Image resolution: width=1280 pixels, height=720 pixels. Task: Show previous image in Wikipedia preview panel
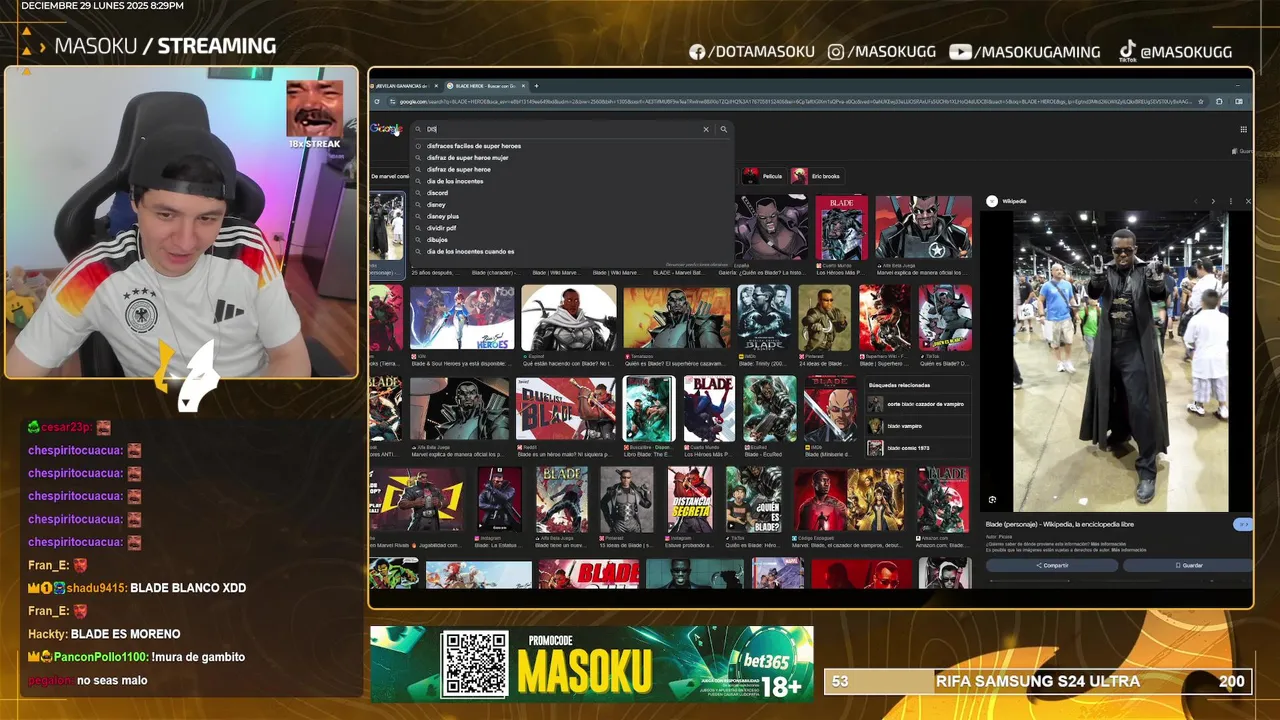click(x=1196, y=201)
